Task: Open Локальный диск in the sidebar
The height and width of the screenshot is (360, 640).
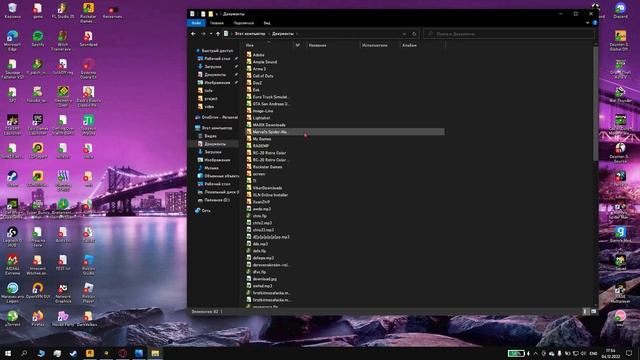Action: coord(218,192)
